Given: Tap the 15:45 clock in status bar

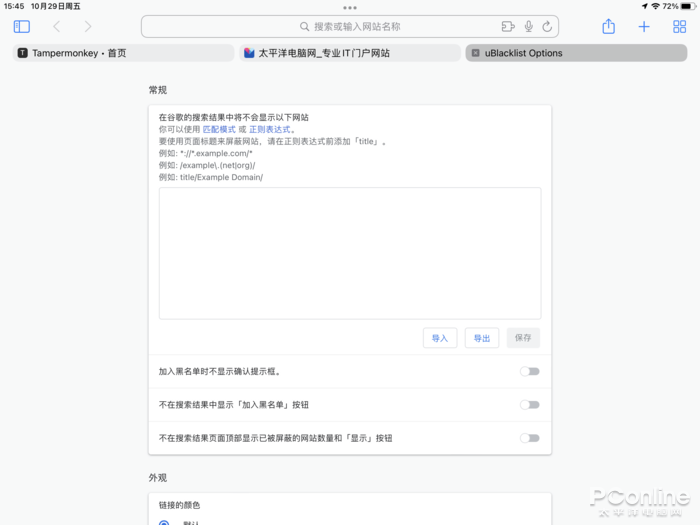Looking at the screenshot, I should (14, 6).
